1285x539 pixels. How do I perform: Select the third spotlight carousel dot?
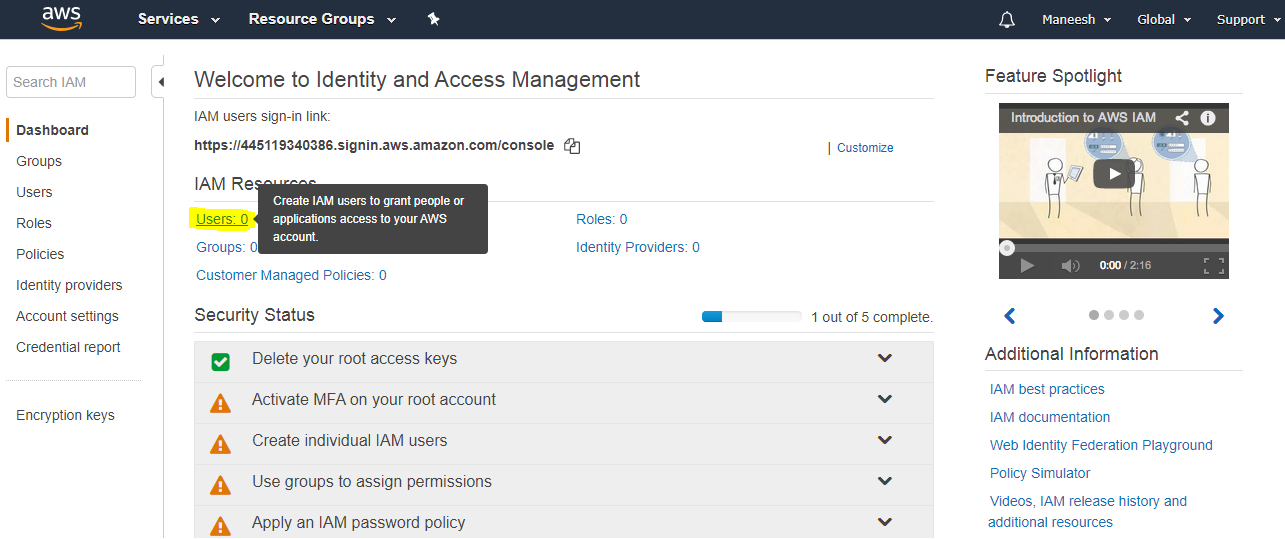click(1124, 315)
